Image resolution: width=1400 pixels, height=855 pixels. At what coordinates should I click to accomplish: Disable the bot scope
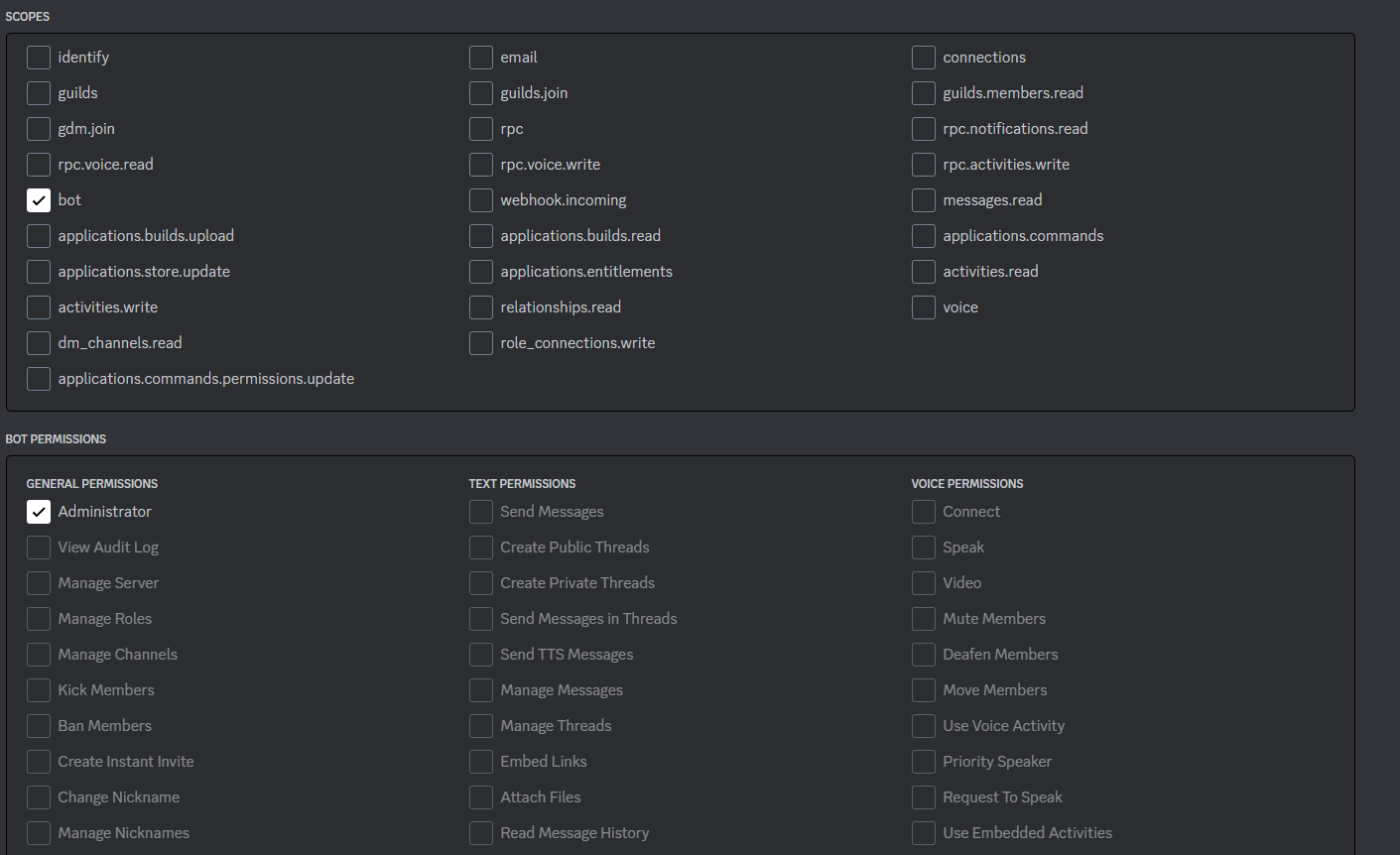(x=38, y=199)
